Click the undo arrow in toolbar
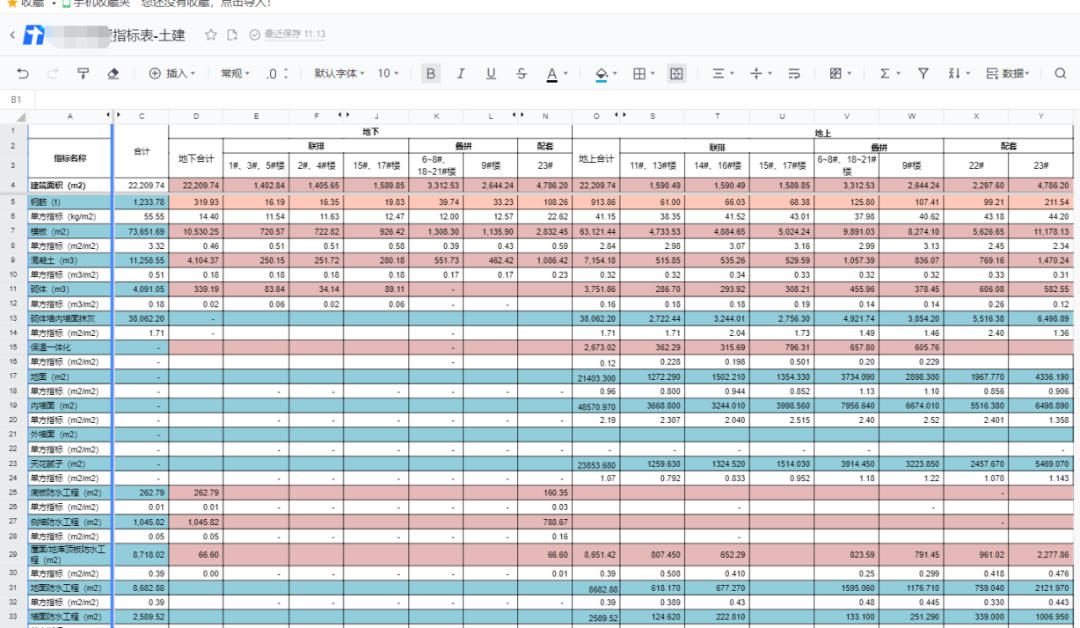1080x628 pixels. coord(23,73)
